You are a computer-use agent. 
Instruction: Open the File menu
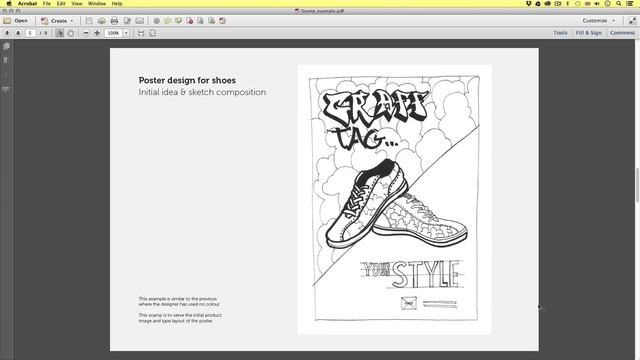(47, 3)
